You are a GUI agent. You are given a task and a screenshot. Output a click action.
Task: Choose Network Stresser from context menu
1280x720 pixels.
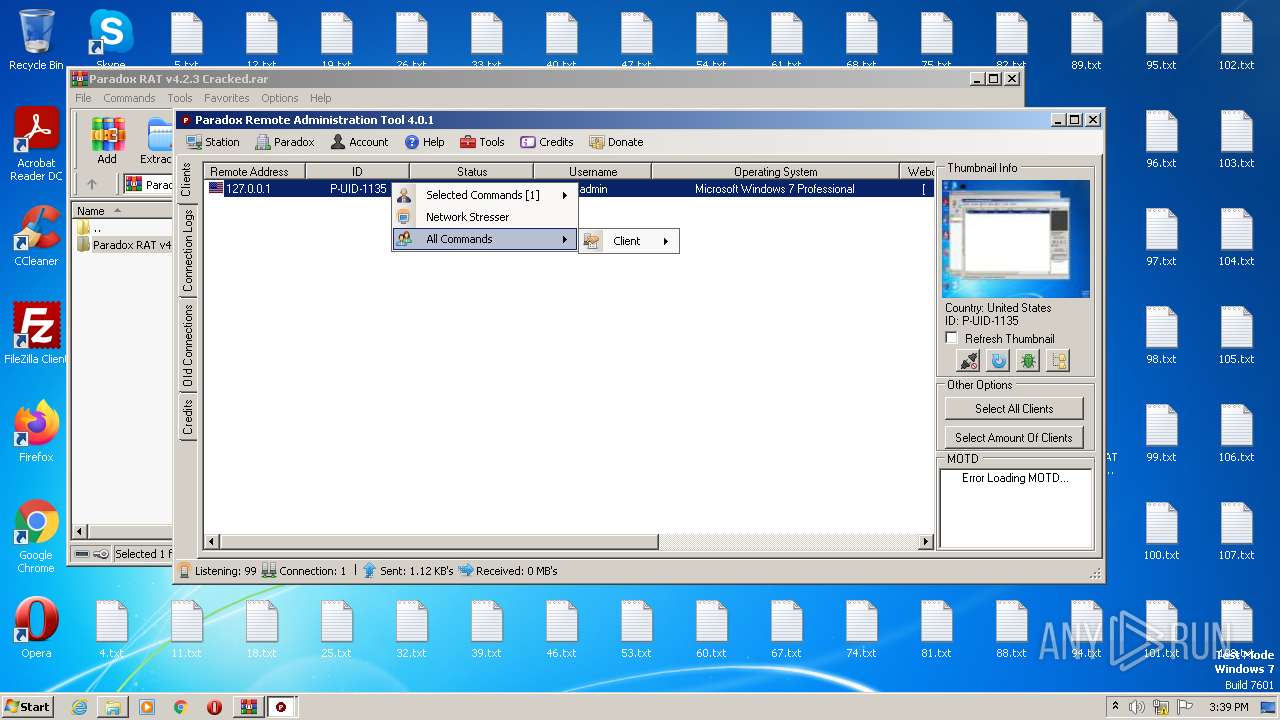coord(484,217)
